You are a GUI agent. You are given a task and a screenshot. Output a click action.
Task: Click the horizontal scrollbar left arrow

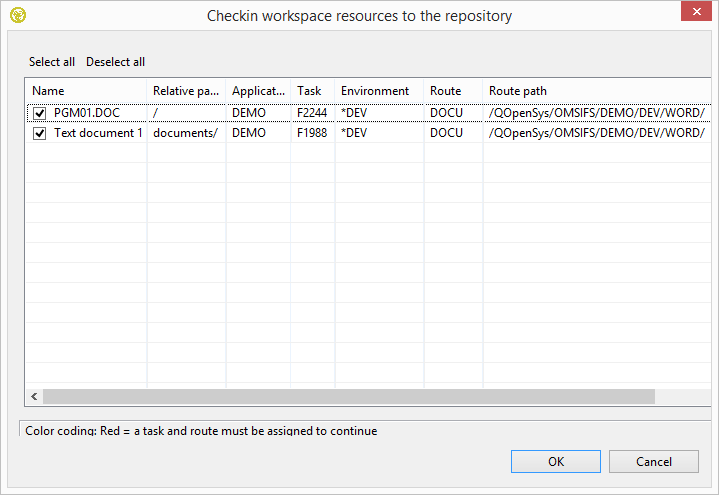click(34, 397)
